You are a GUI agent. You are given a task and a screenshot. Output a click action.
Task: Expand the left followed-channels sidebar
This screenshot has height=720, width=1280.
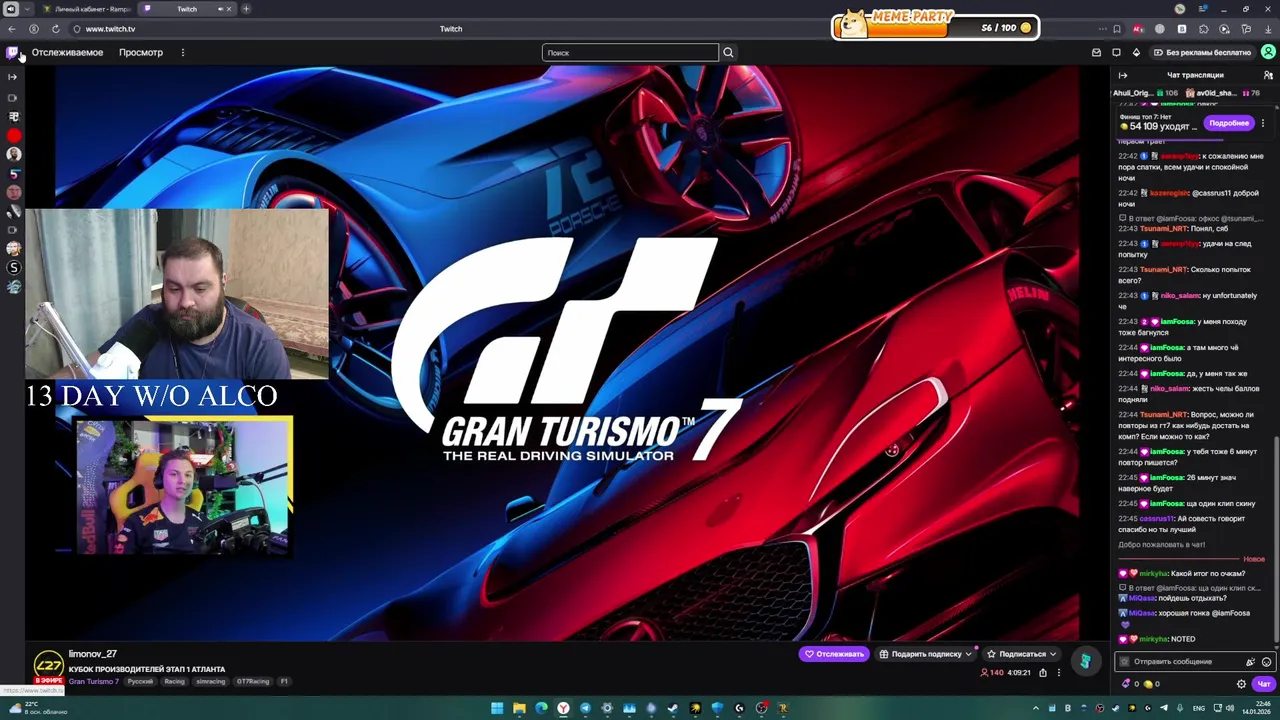point(12,77)
